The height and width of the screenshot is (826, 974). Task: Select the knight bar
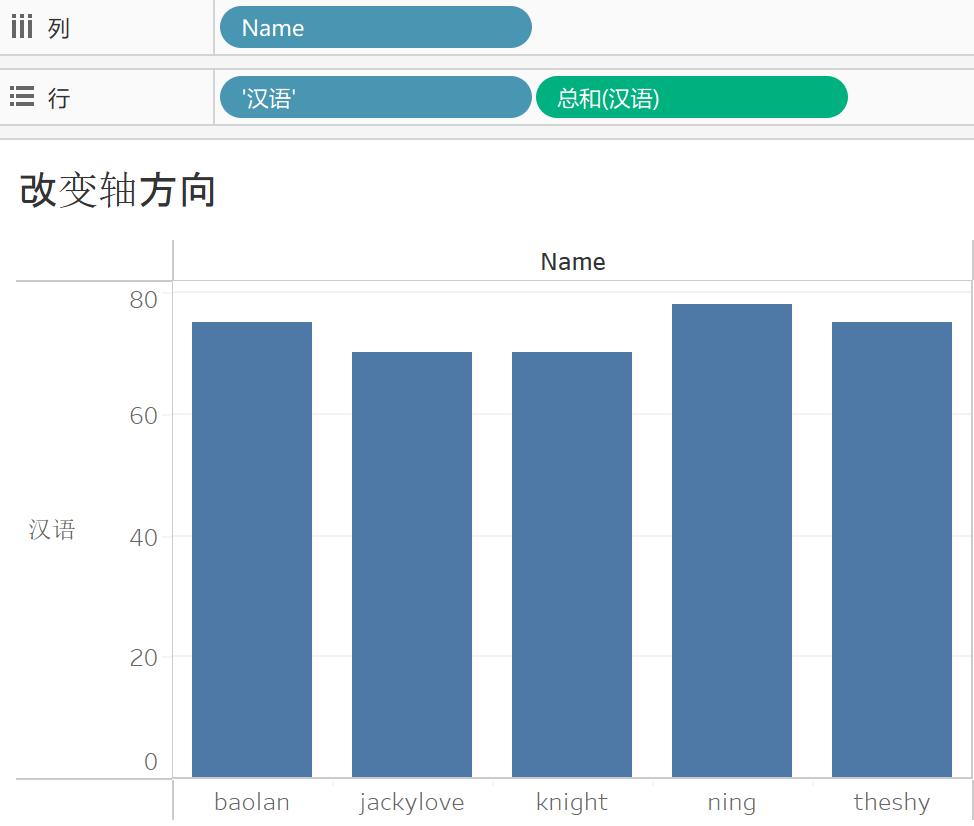pos(571,565)
